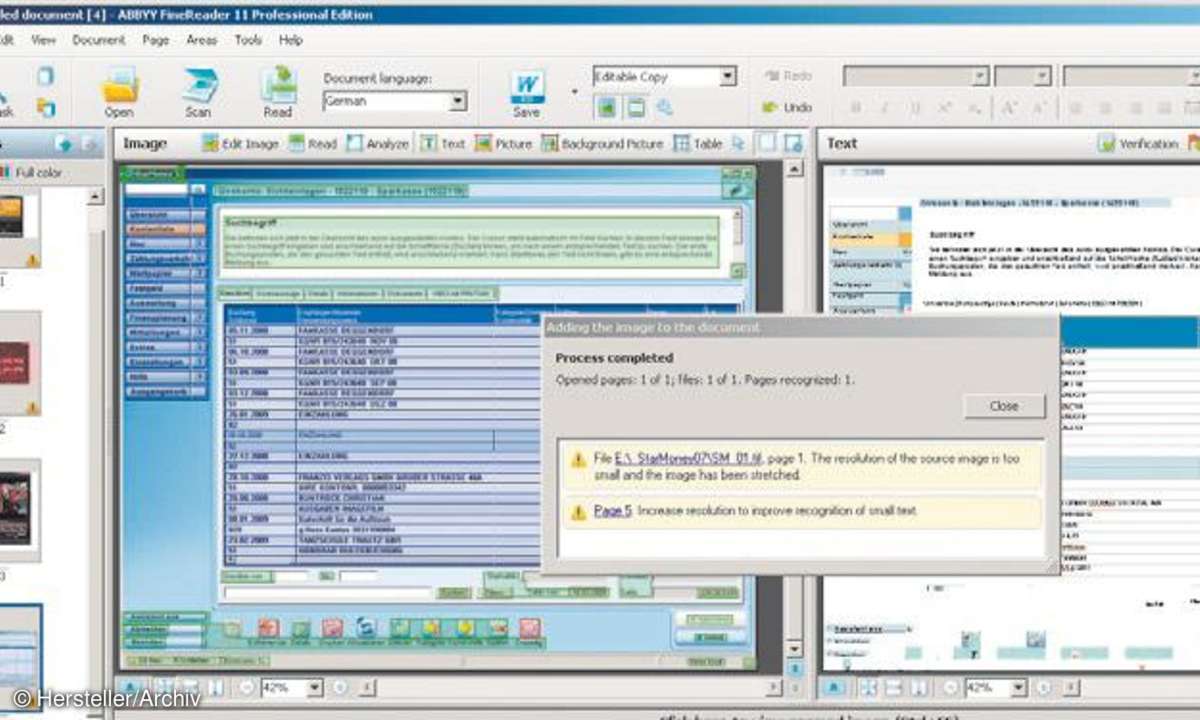Click the Full color mode selector in Pages panel

click(30, 172)
